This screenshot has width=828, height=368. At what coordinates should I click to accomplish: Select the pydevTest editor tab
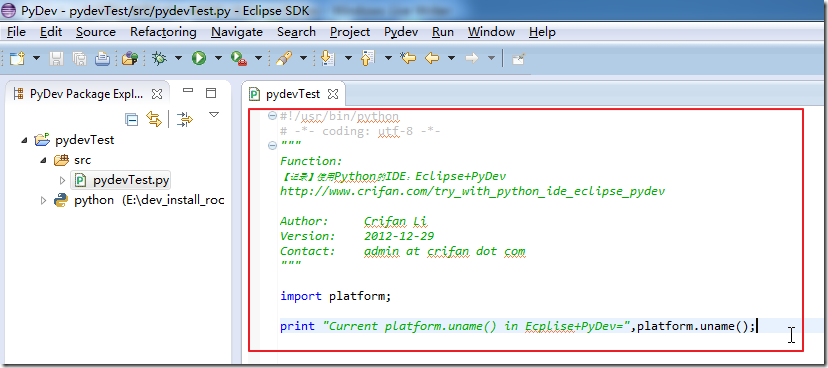pos(293,94)
